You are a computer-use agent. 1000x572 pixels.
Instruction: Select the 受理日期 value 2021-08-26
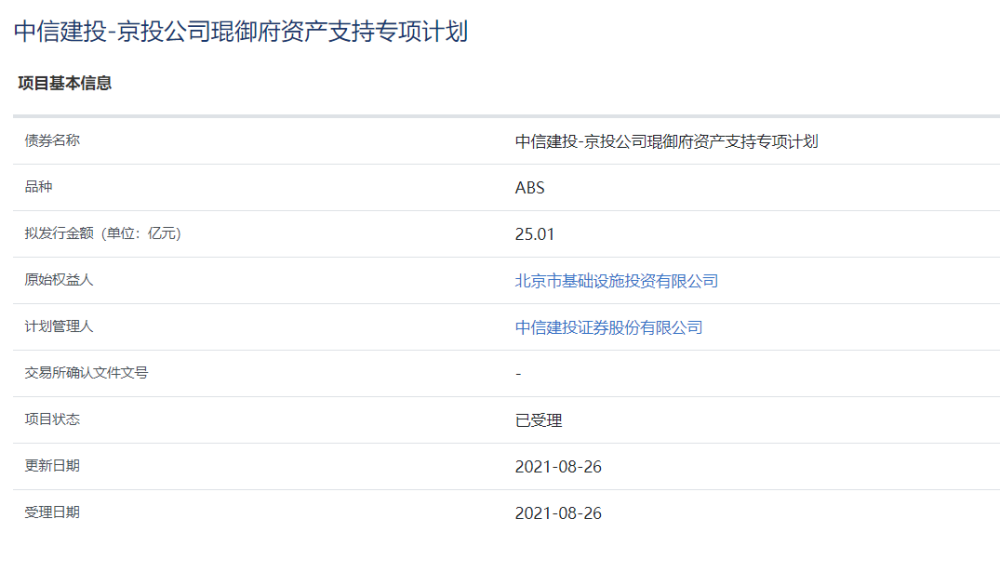(558, 513)
